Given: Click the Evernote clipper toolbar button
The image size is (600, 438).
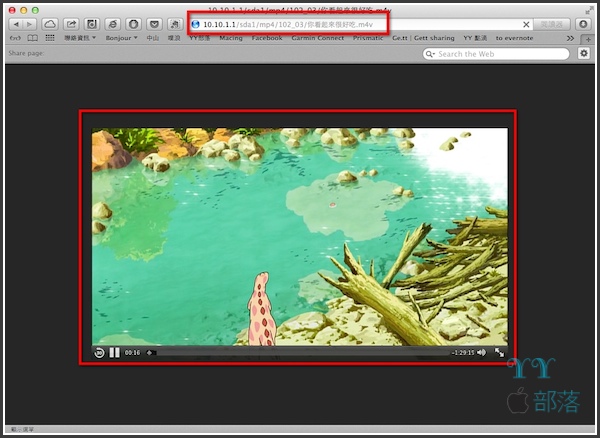Looking at the screenshot, I should (175, 24).
